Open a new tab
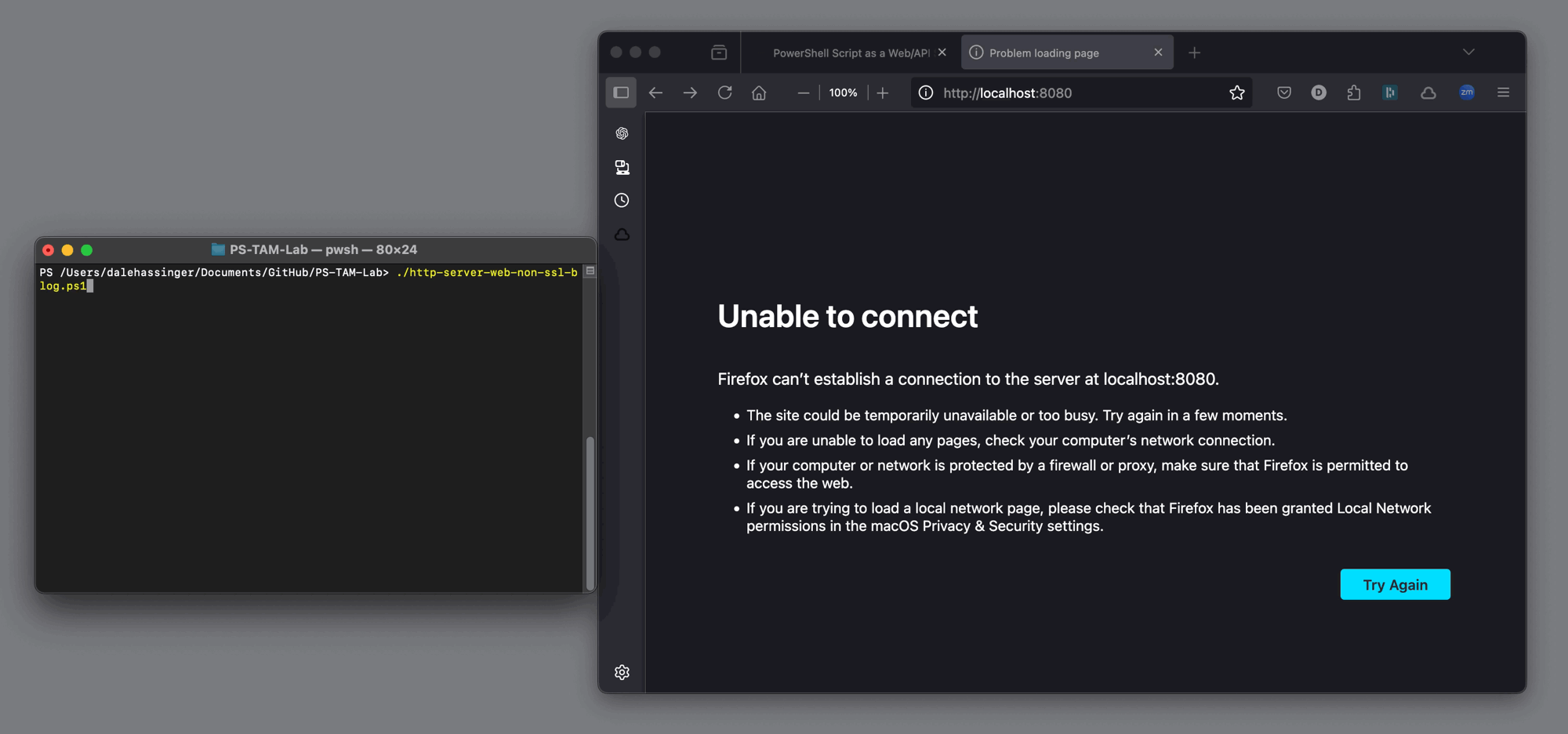1568x734 pixels. click(x=1194, y=53)
